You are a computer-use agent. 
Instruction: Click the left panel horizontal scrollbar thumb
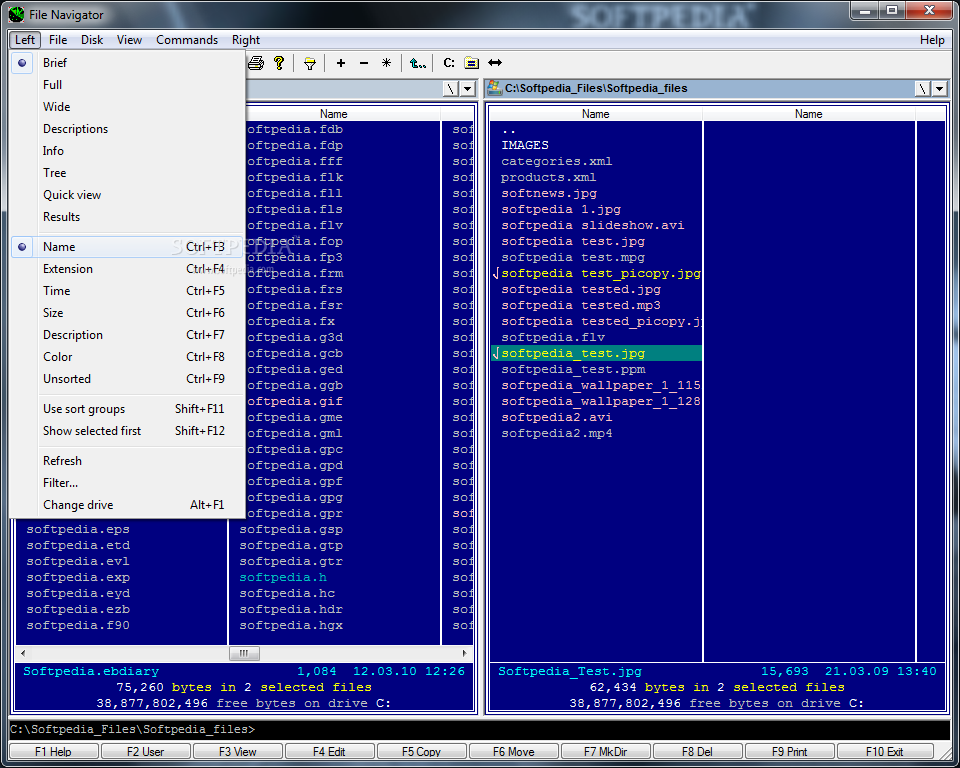[244, 653]
